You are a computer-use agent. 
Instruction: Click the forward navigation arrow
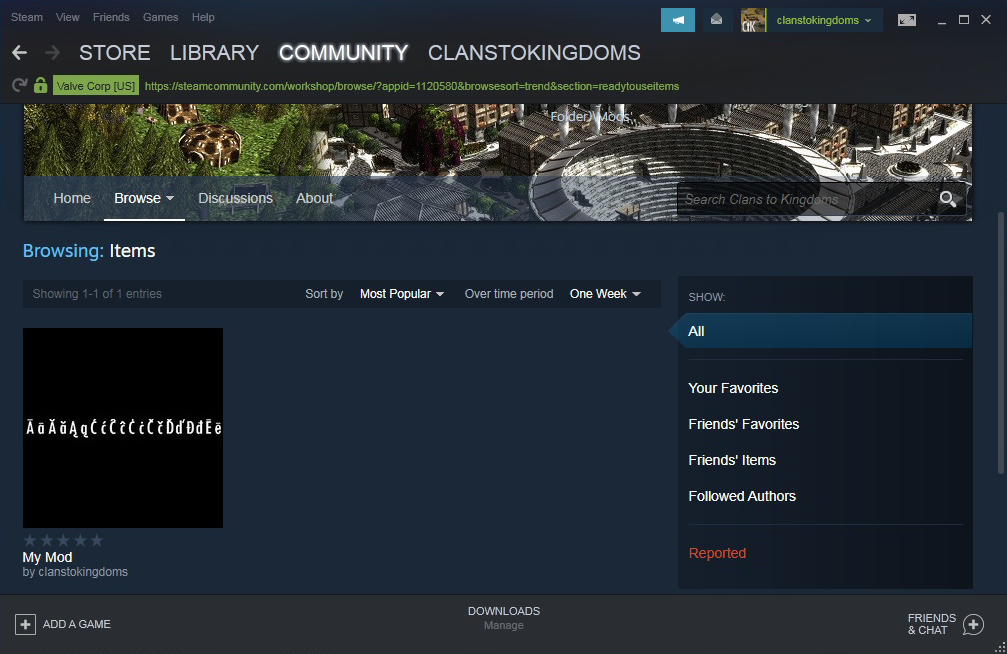tap(53, 53)
